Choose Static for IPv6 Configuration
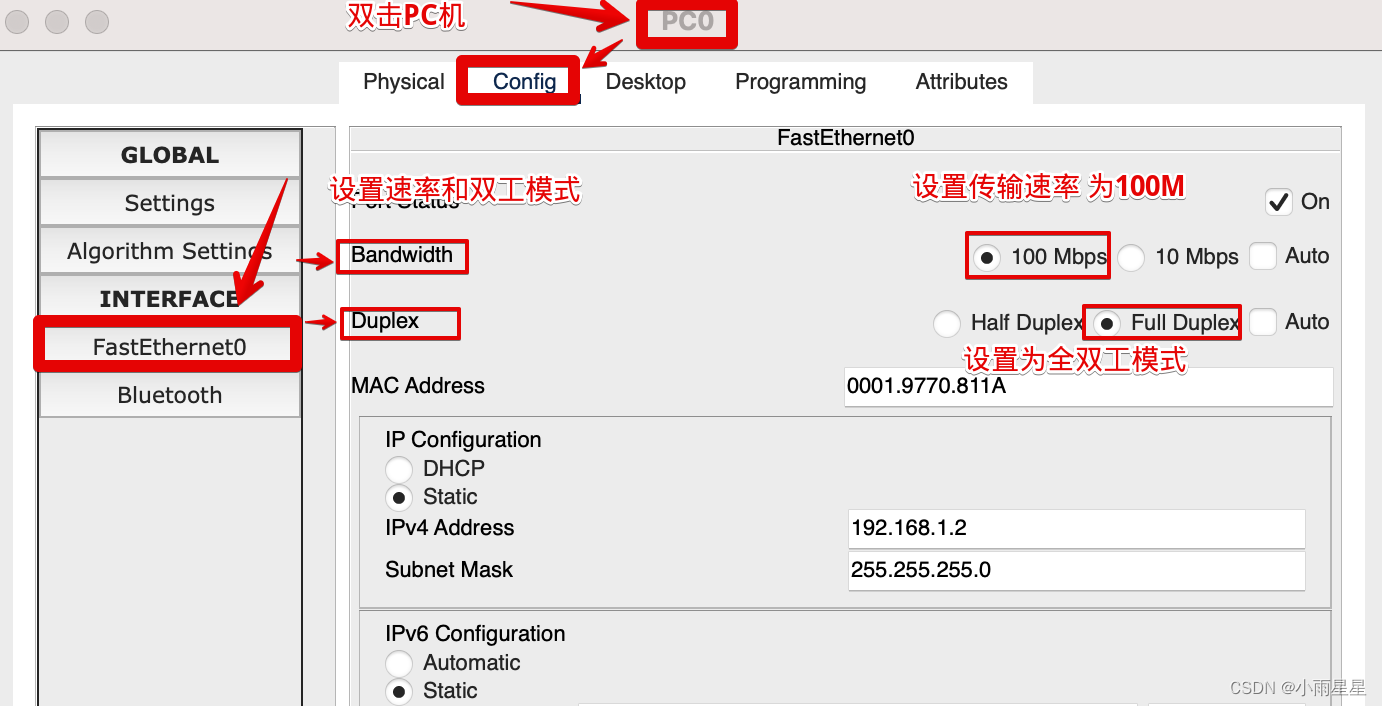Screen dimensions: 1382x706 click(399, 691)
